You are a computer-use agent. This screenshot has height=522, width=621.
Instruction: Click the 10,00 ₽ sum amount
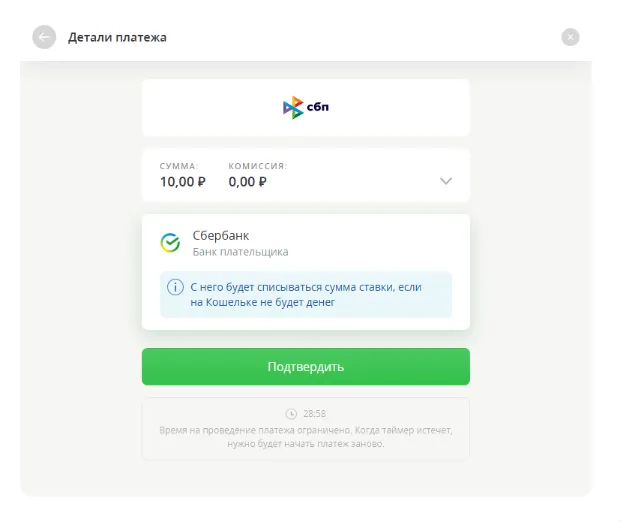182,182
